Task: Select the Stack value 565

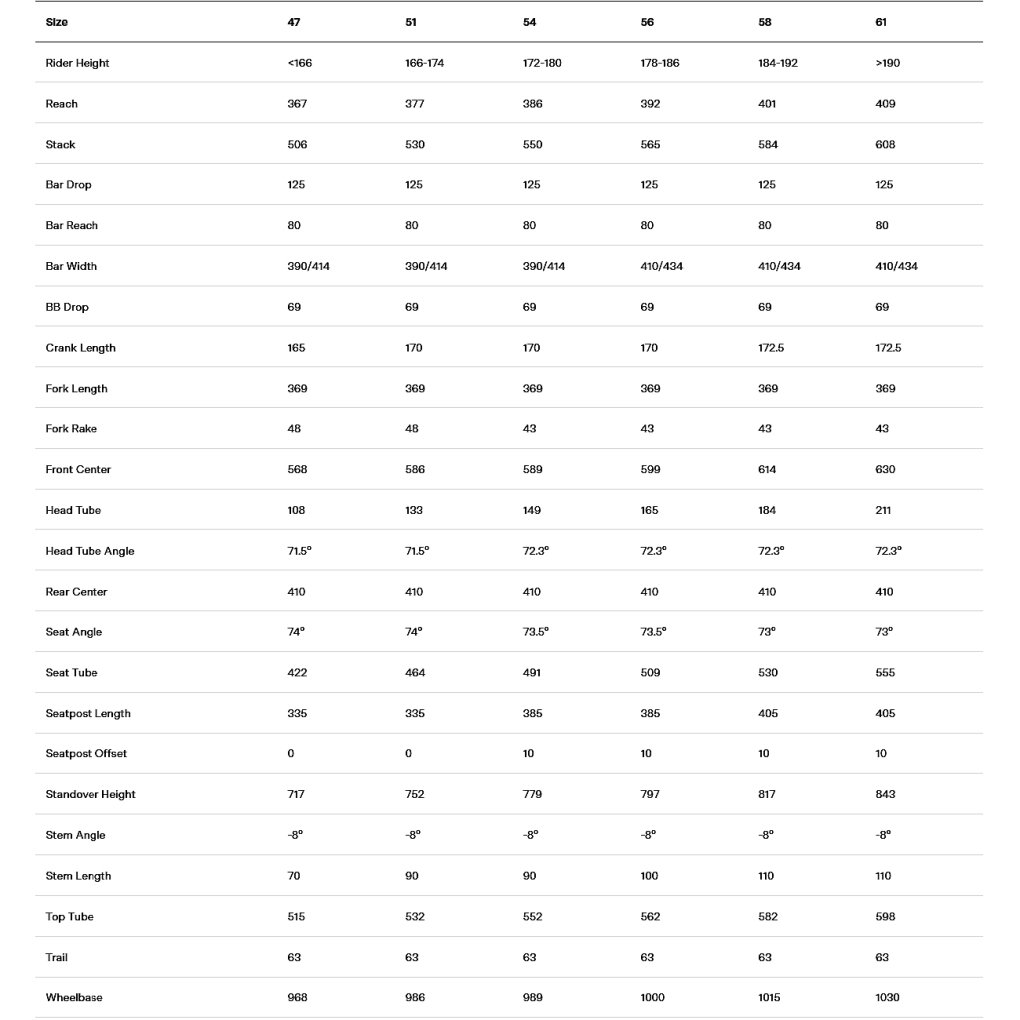Action: pos(650,144)
